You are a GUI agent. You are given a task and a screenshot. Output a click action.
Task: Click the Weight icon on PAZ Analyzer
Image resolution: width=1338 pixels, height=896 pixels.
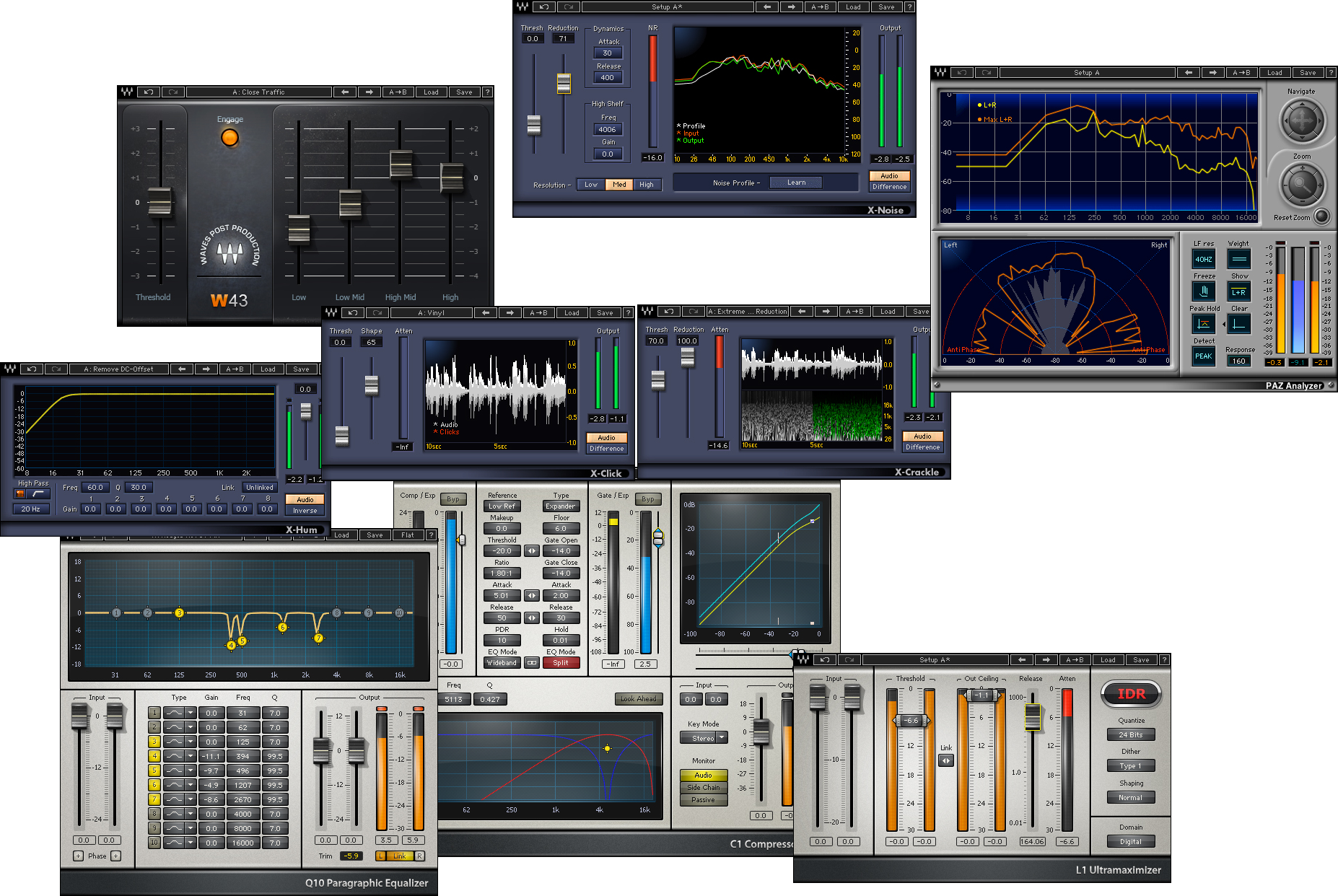coord(1238,259)
